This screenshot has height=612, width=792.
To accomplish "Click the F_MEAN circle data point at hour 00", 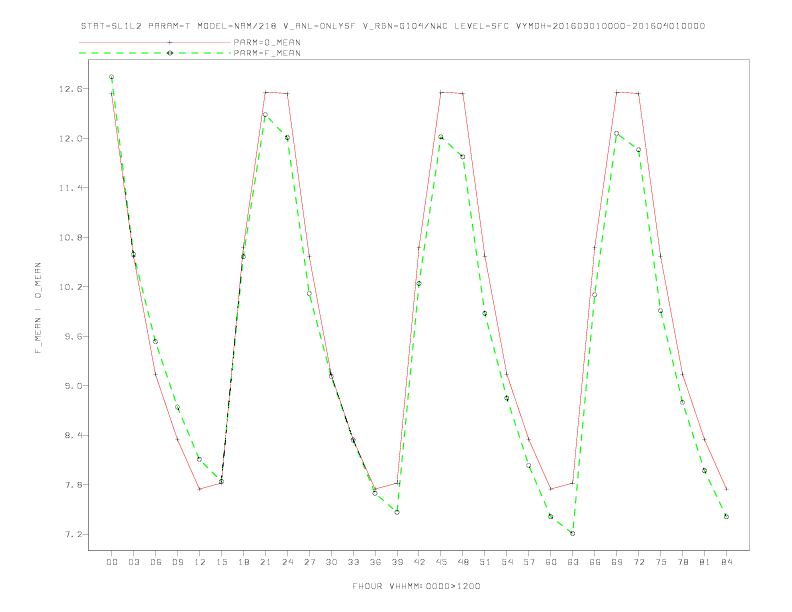I will click(112, 77).
